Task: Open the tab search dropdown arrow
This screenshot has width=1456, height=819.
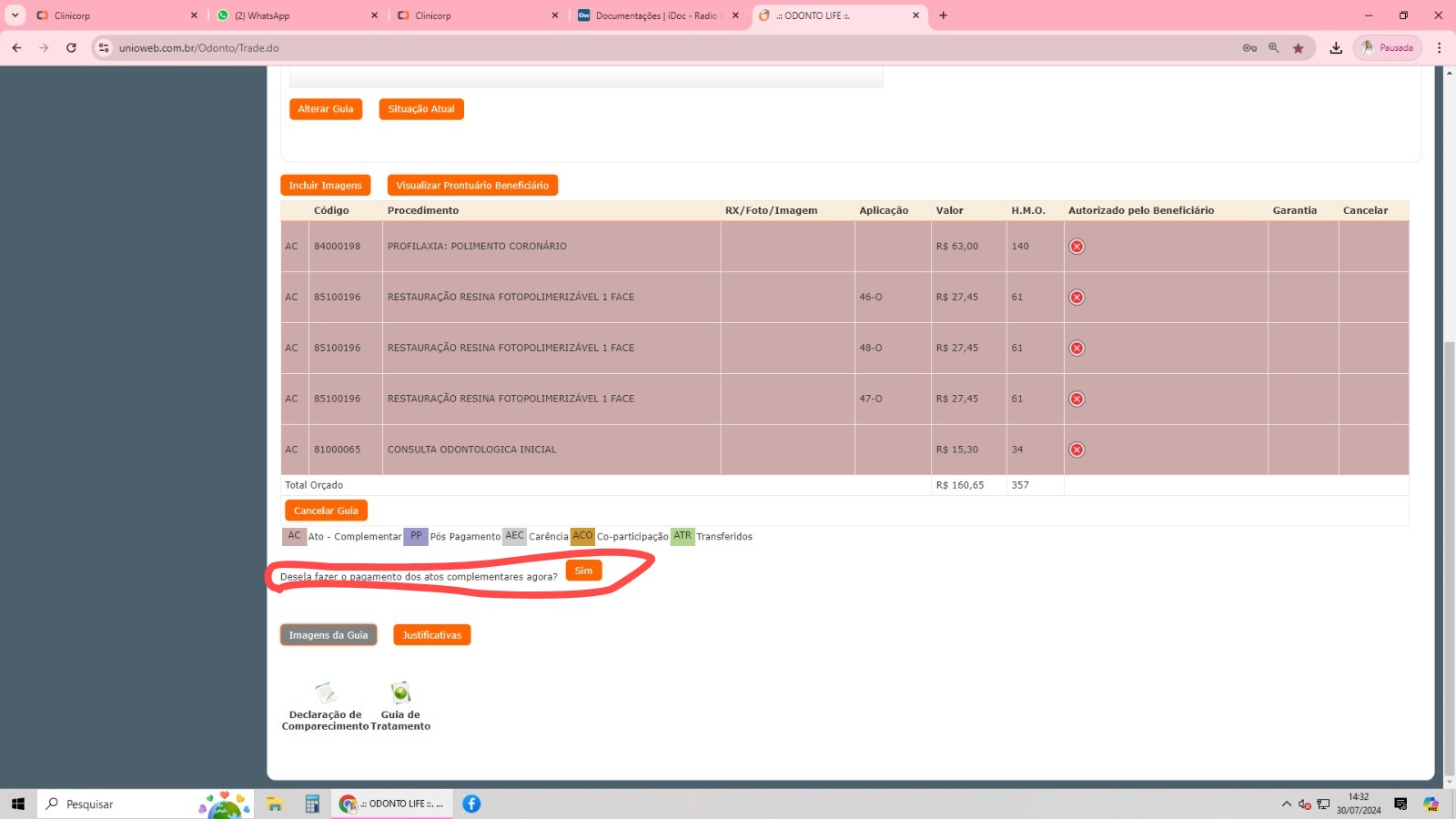Action: pos(15,15)
